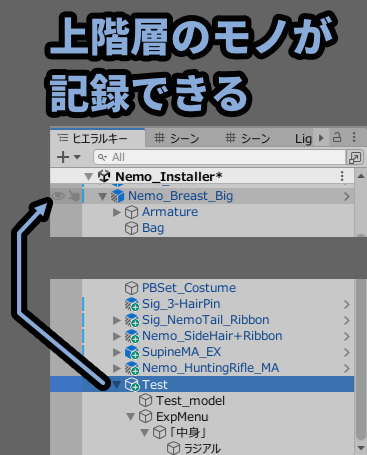
Task: Select the Test row label
Action: (155, 385)
